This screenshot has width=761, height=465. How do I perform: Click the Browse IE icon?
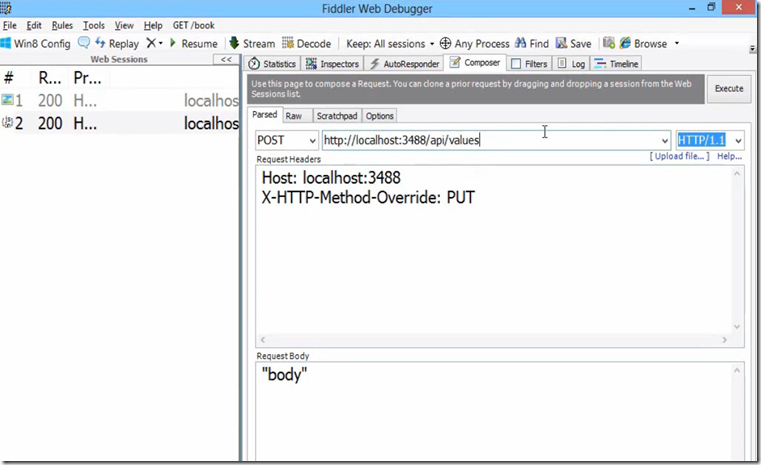625,43
